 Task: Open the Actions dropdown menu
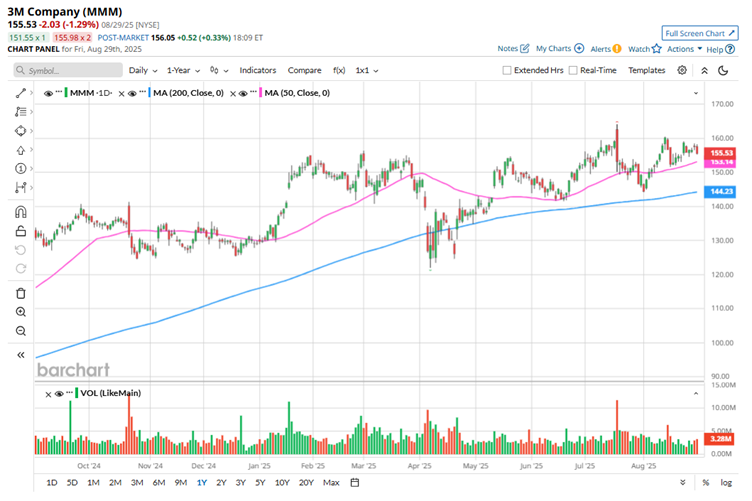click(x=684, y=49)
